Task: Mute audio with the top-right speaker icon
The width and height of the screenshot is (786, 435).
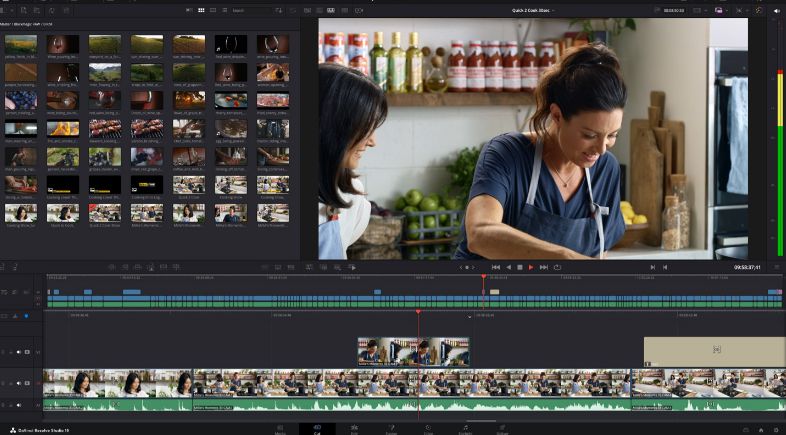Action: (x=777, y=10)
